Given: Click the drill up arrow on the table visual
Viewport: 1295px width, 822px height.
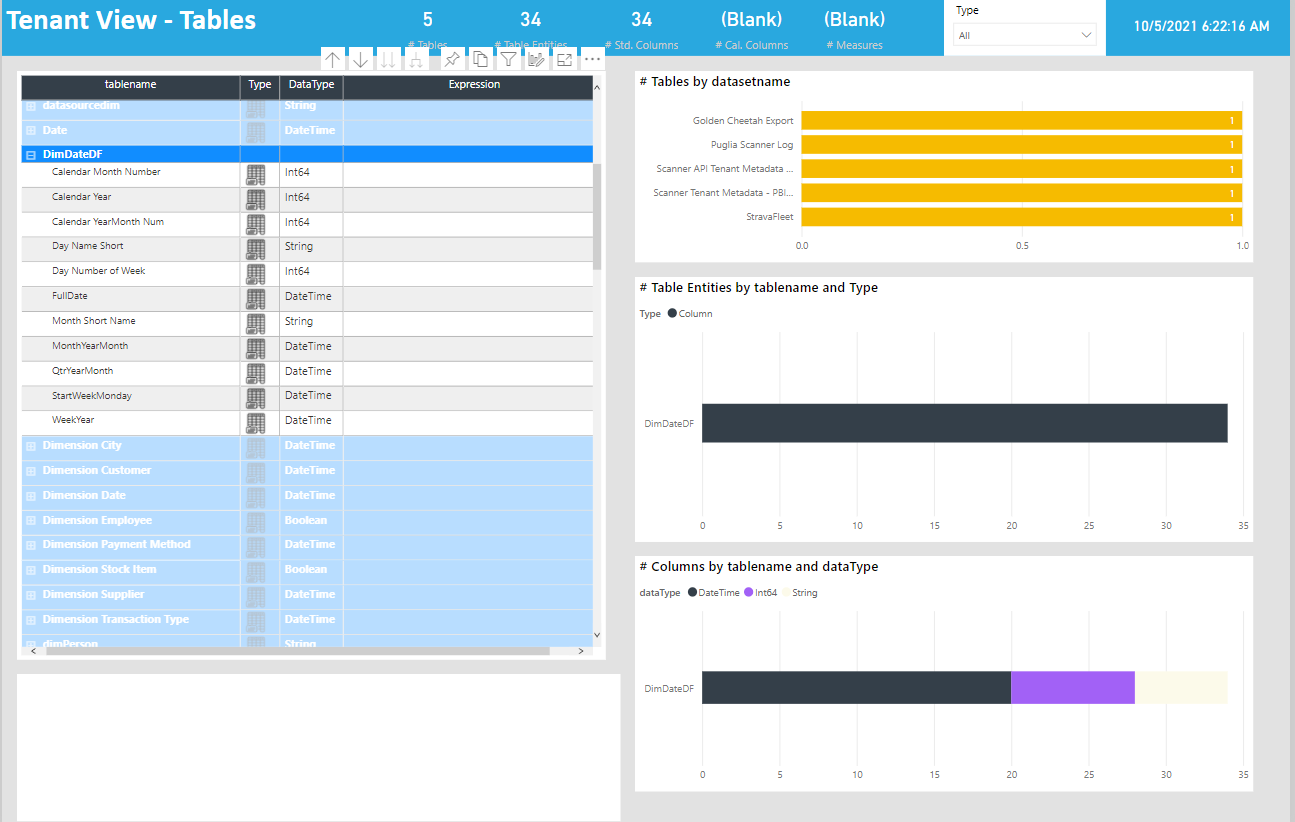Looking at the screenshot, I should click(333, 58).
